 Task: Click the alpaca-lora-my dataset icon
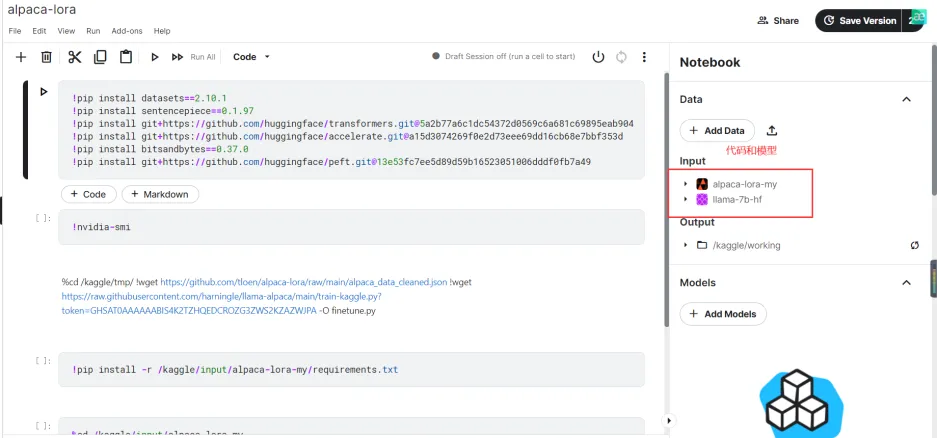702,184
